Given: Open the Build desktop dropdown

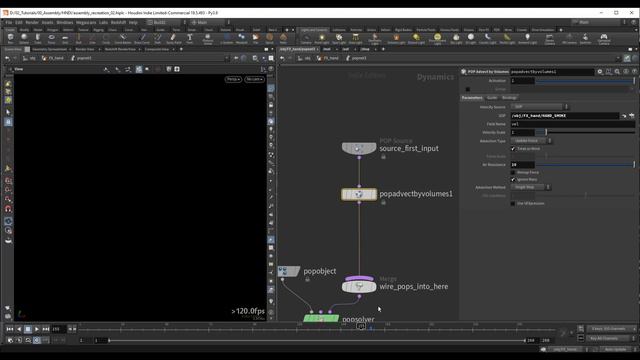Looking at the screenshot, I should pyautogui.click(x=167, y=22).
